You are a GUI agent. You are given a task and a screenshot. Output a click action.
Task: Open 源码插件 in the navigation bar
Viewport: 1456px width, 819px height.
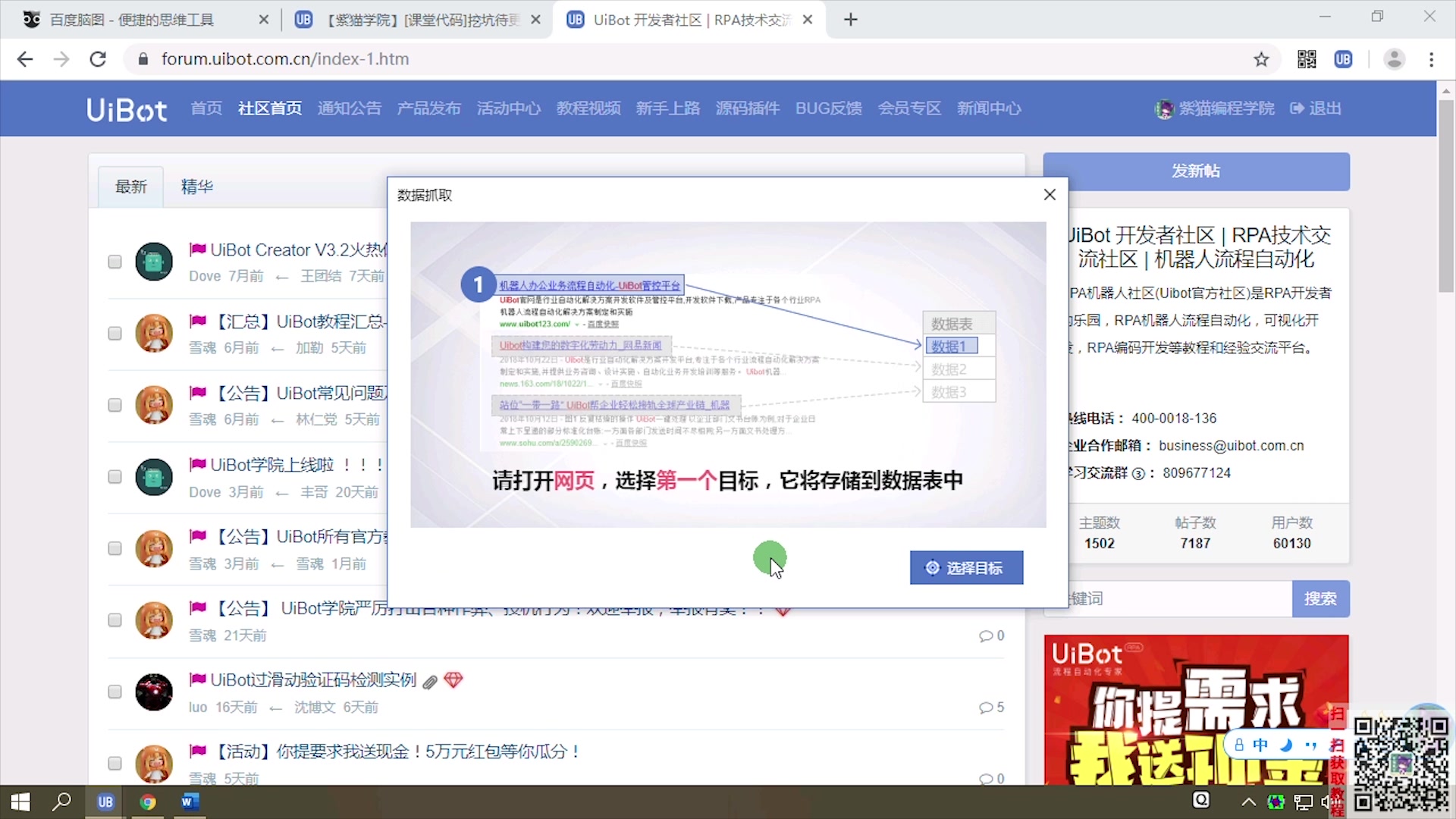tap(748, 108)
